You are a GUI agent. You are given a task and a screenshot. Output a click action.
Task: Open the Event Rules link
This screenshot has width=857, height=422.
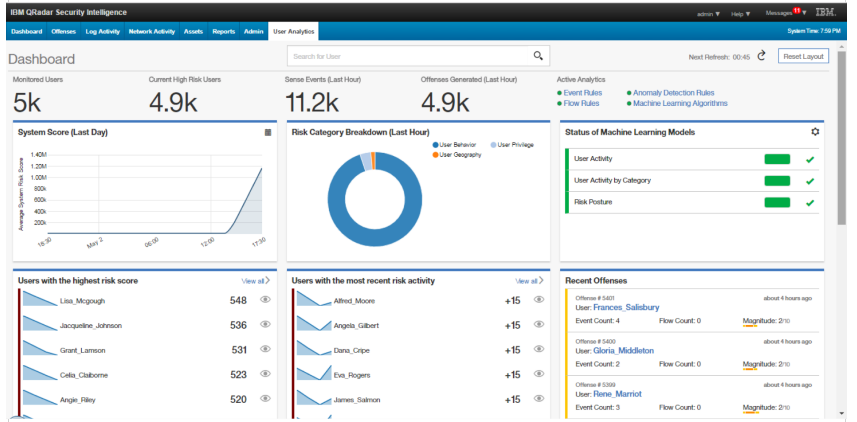point(583,93)
